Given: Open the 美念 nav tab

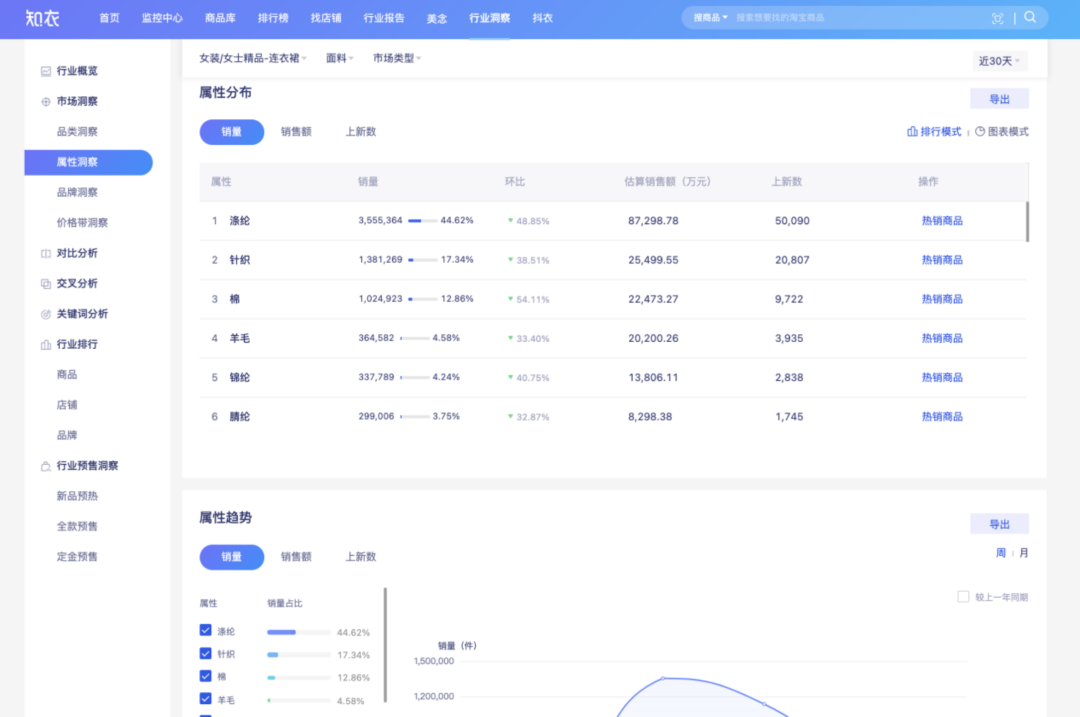Looking at the screenshot, I should 437,19.
